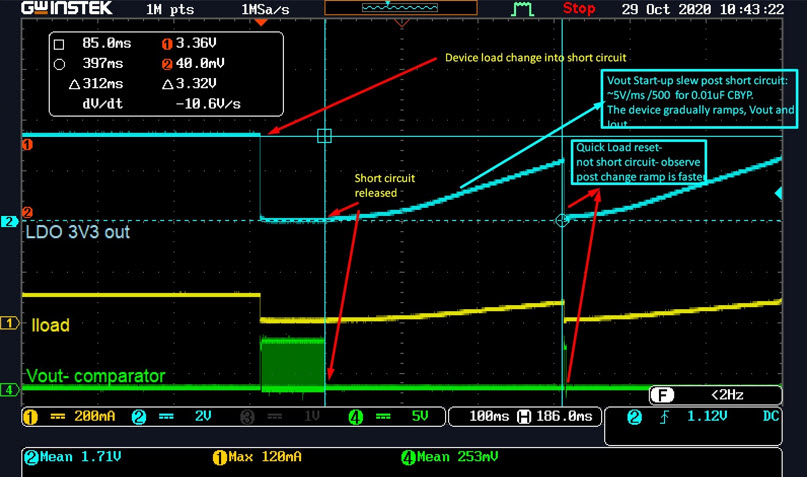
Task: Click the 1.12V trigger level value
Action: [707, 416]
